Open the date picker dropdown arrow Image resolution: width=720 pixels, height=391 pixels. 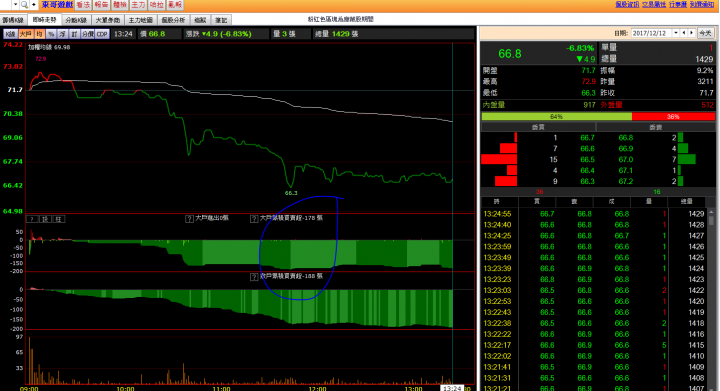pos(676,33)
